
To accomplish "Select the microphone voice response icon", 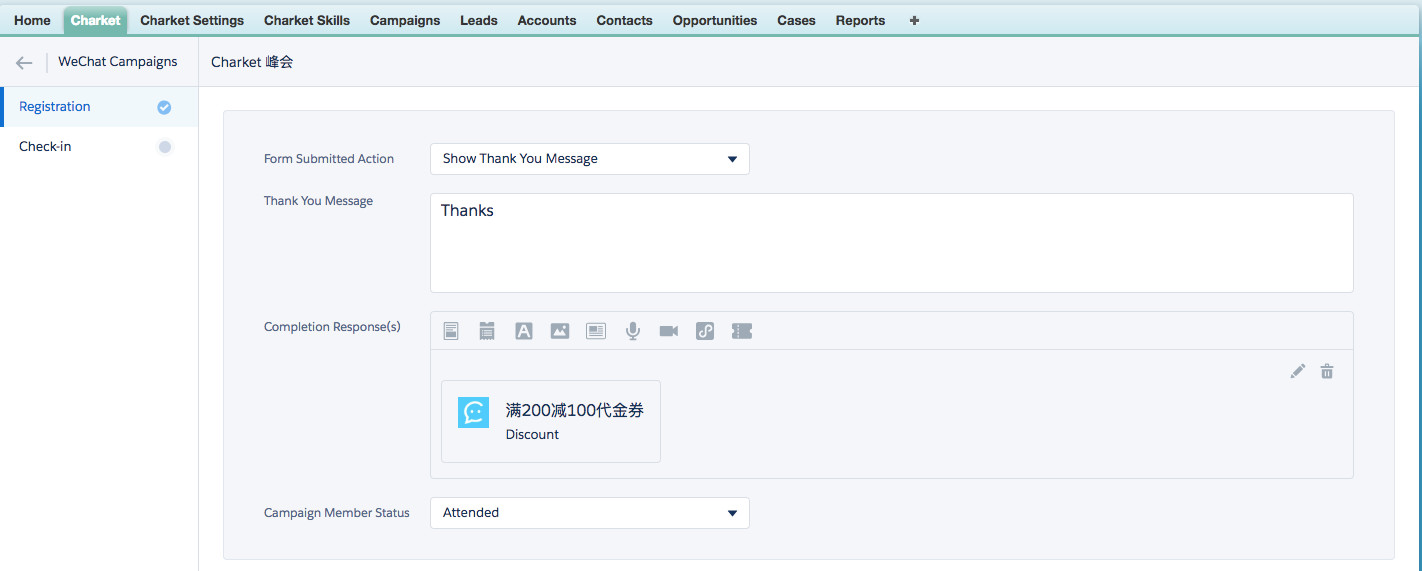I will tap(632, 331).
